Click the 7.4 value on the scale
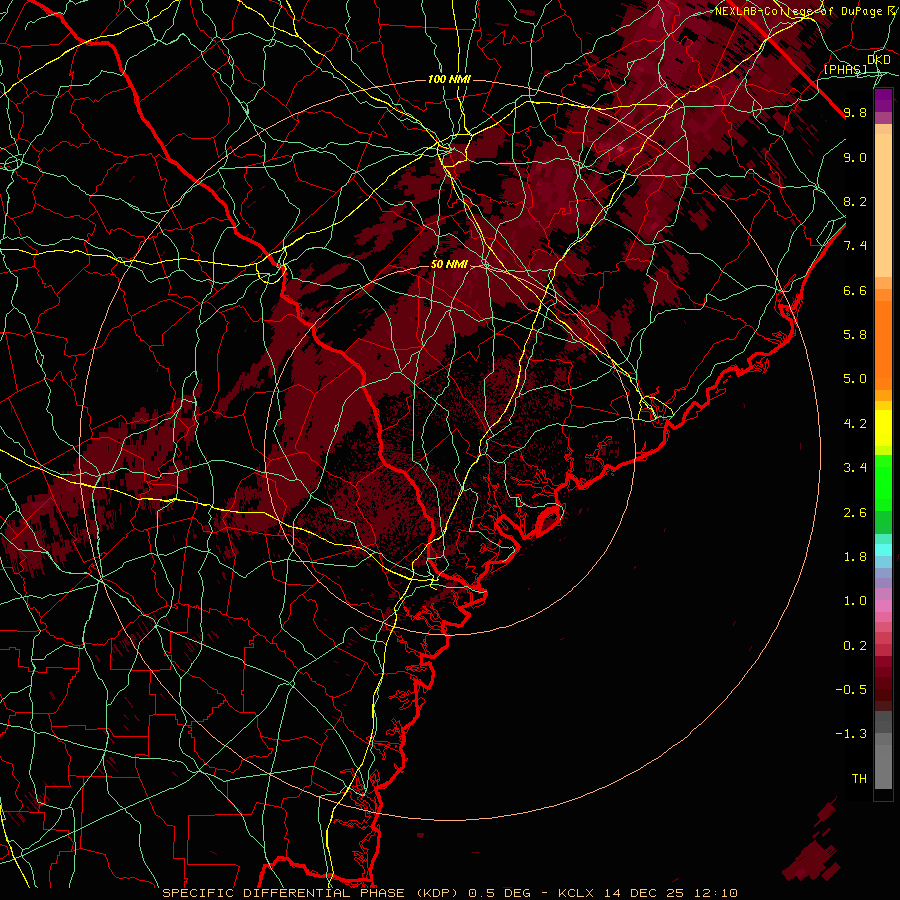 855,246
